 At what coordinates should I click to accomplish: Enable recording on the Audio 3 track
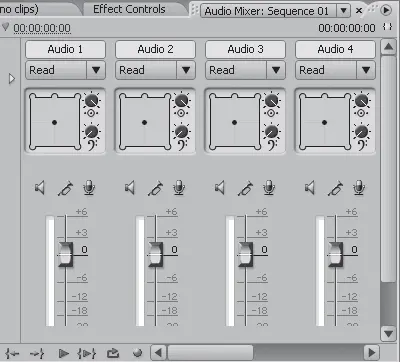[x=269, y=188]
